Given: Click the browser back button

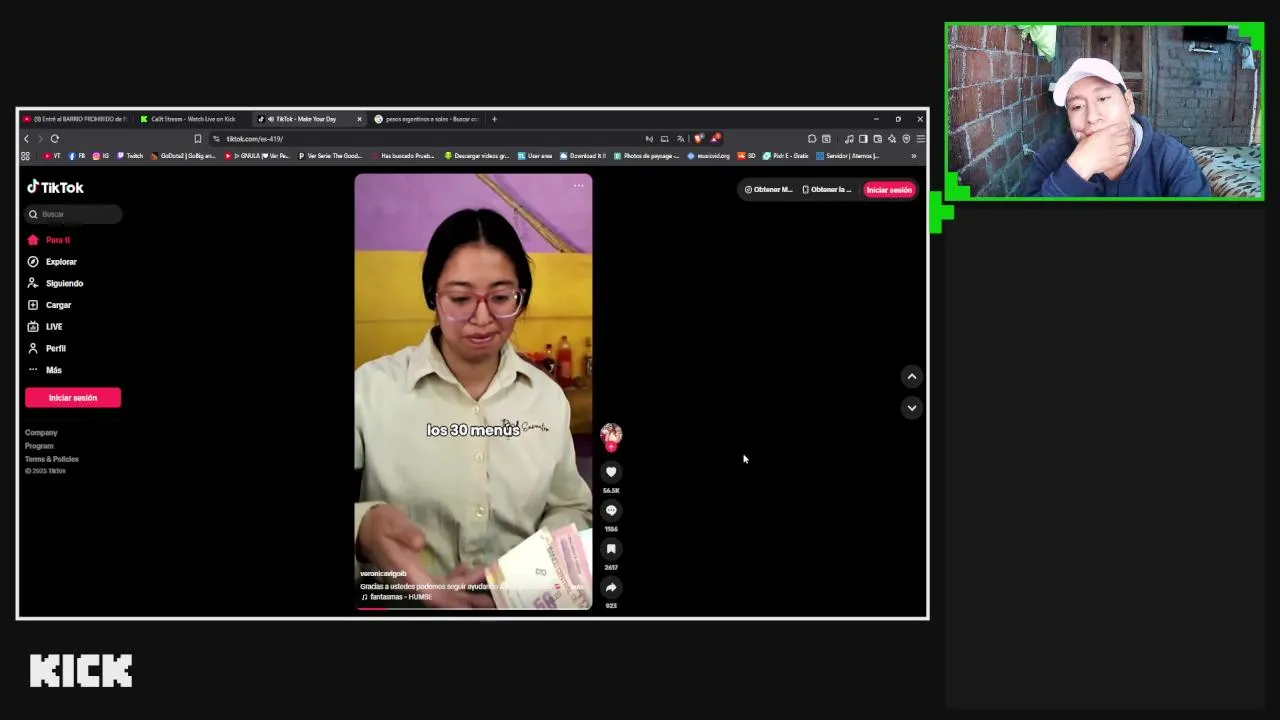Looking at the screenshot, I should (26, 139).
